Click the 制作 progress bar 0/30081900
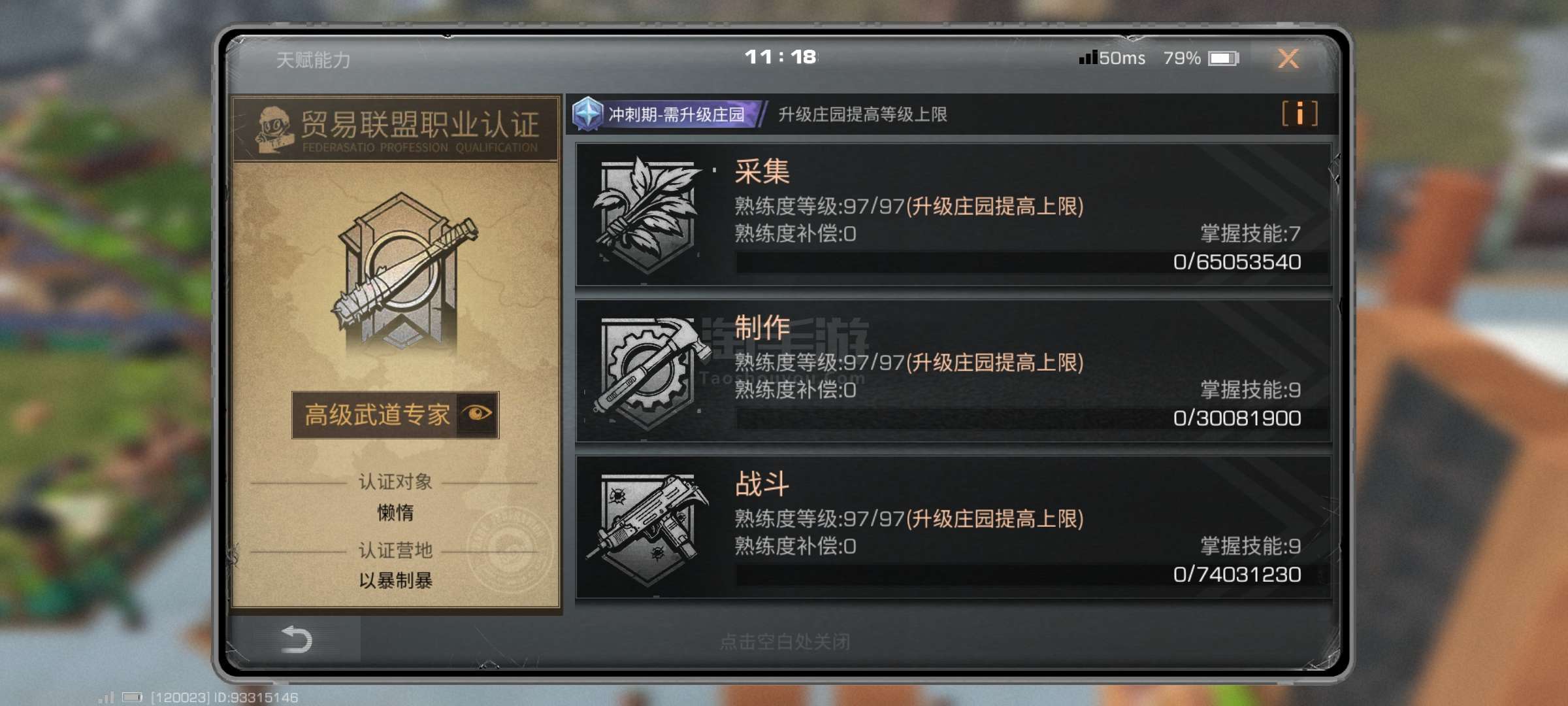 click(1032, 418)
